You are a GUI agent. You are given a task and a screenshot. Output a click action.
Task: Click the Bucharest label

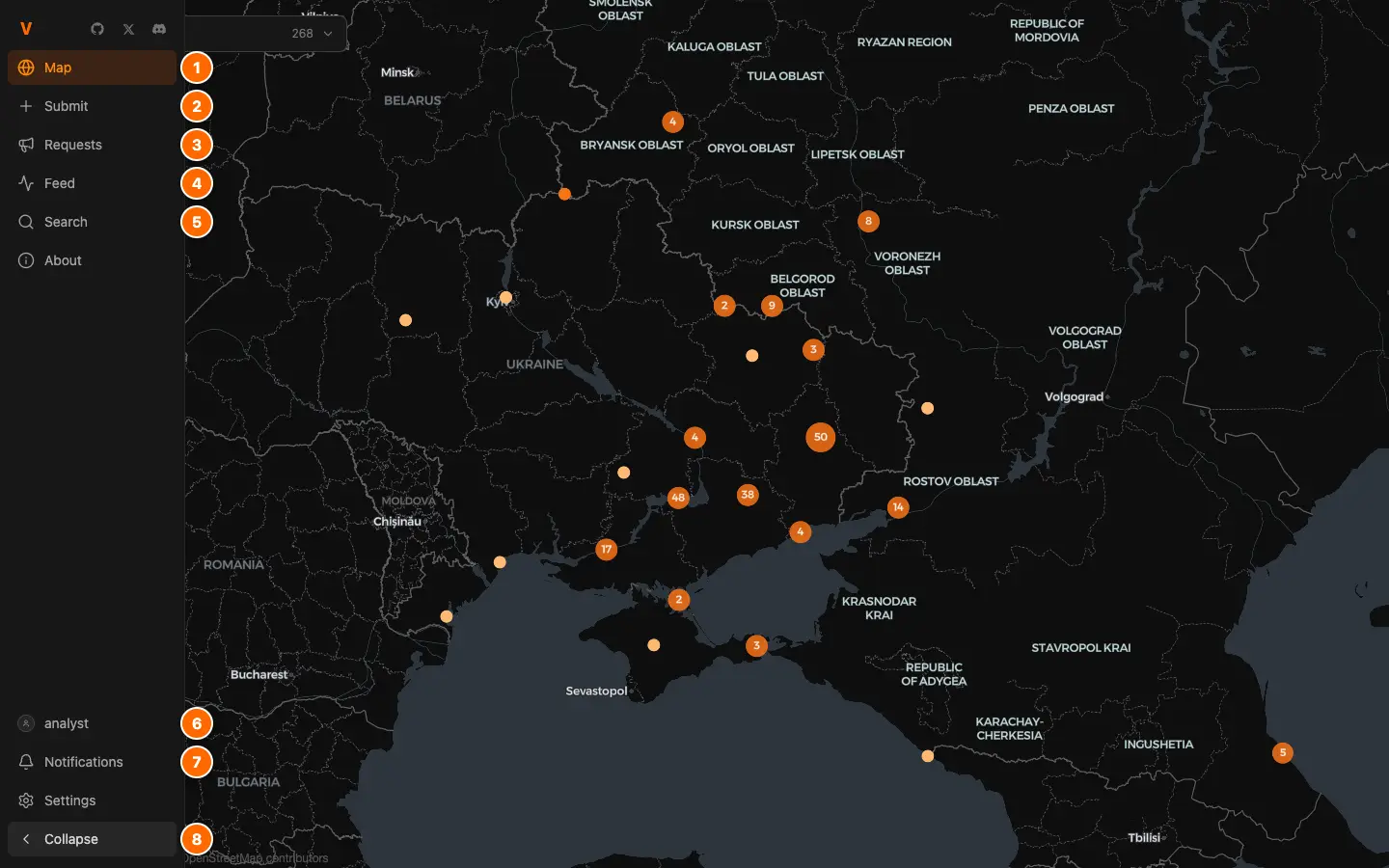259,674
